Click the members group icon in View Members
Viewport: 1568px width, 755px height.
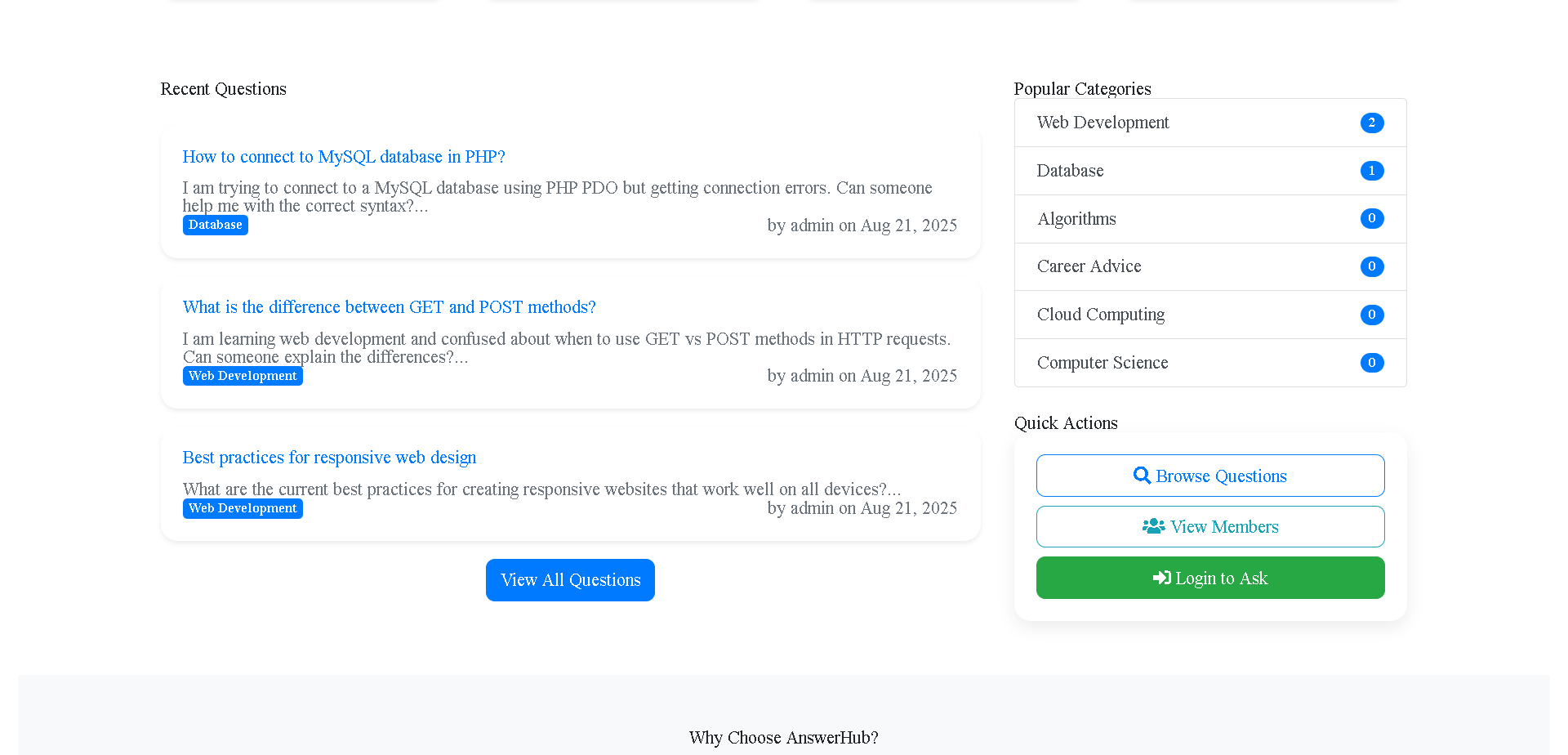click(x=1153, y=526)
